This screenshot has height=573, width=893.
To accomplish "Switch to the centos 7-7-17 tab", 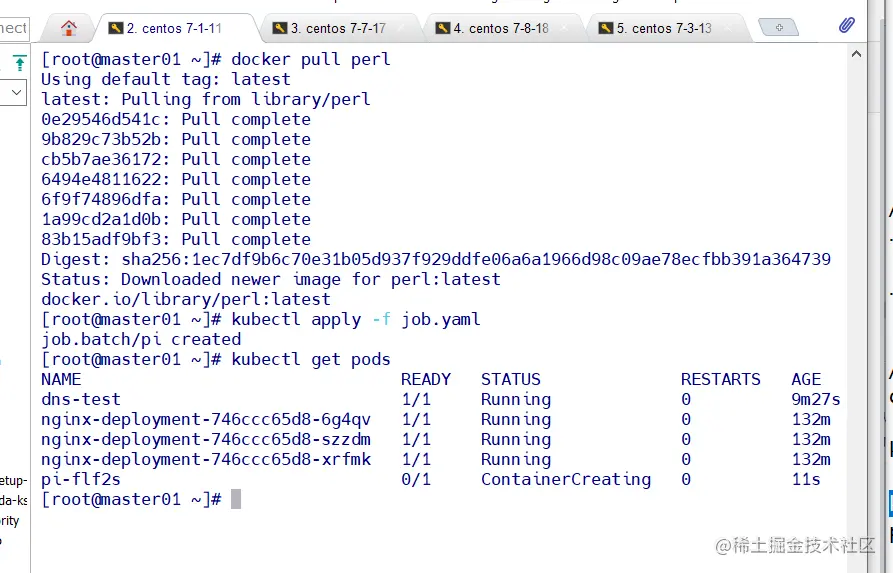I will (338, 29).
